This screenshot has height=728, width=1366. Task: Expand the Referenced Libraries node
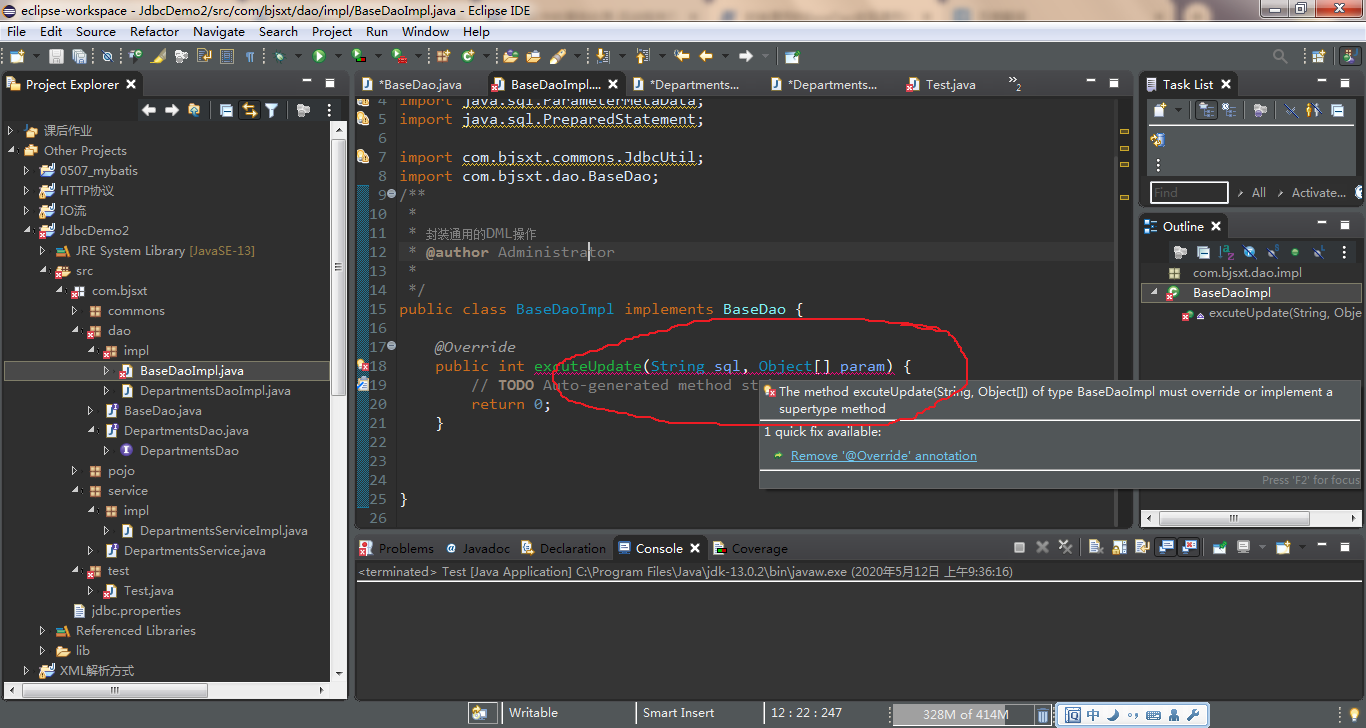click(x=44, y=630)
